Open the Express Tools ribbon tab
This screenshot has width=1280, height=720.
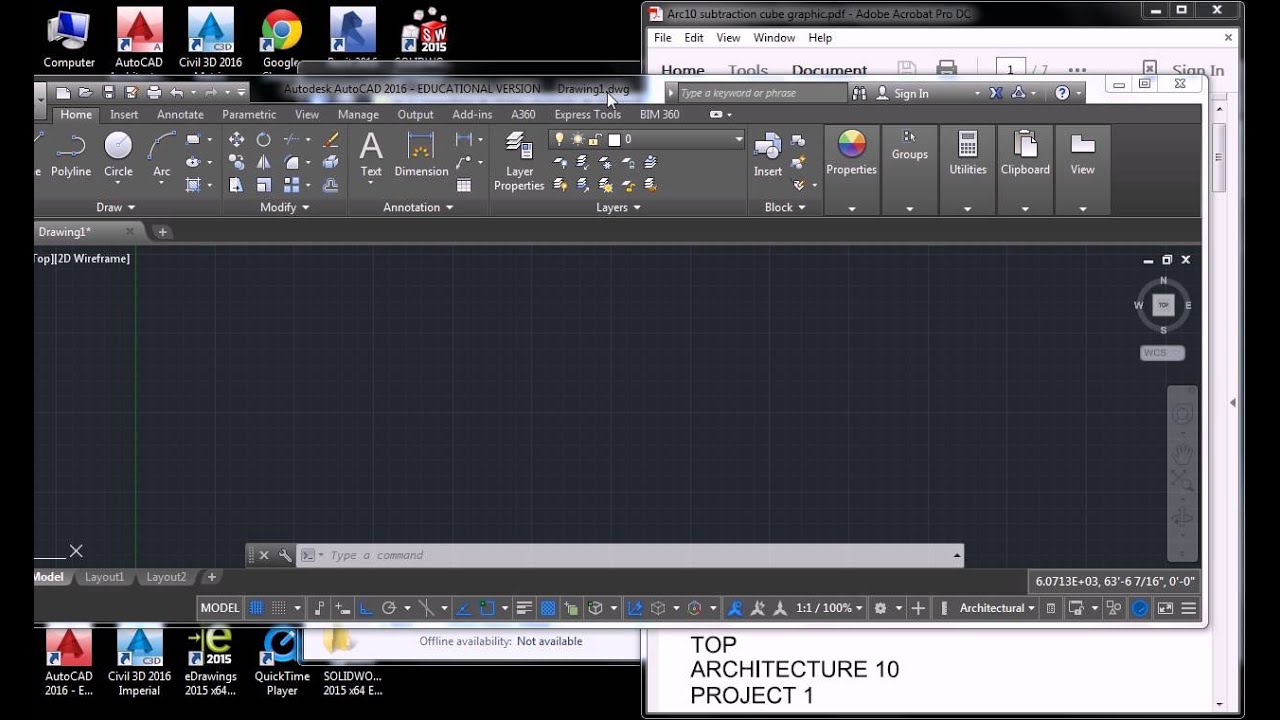(587, 114)
